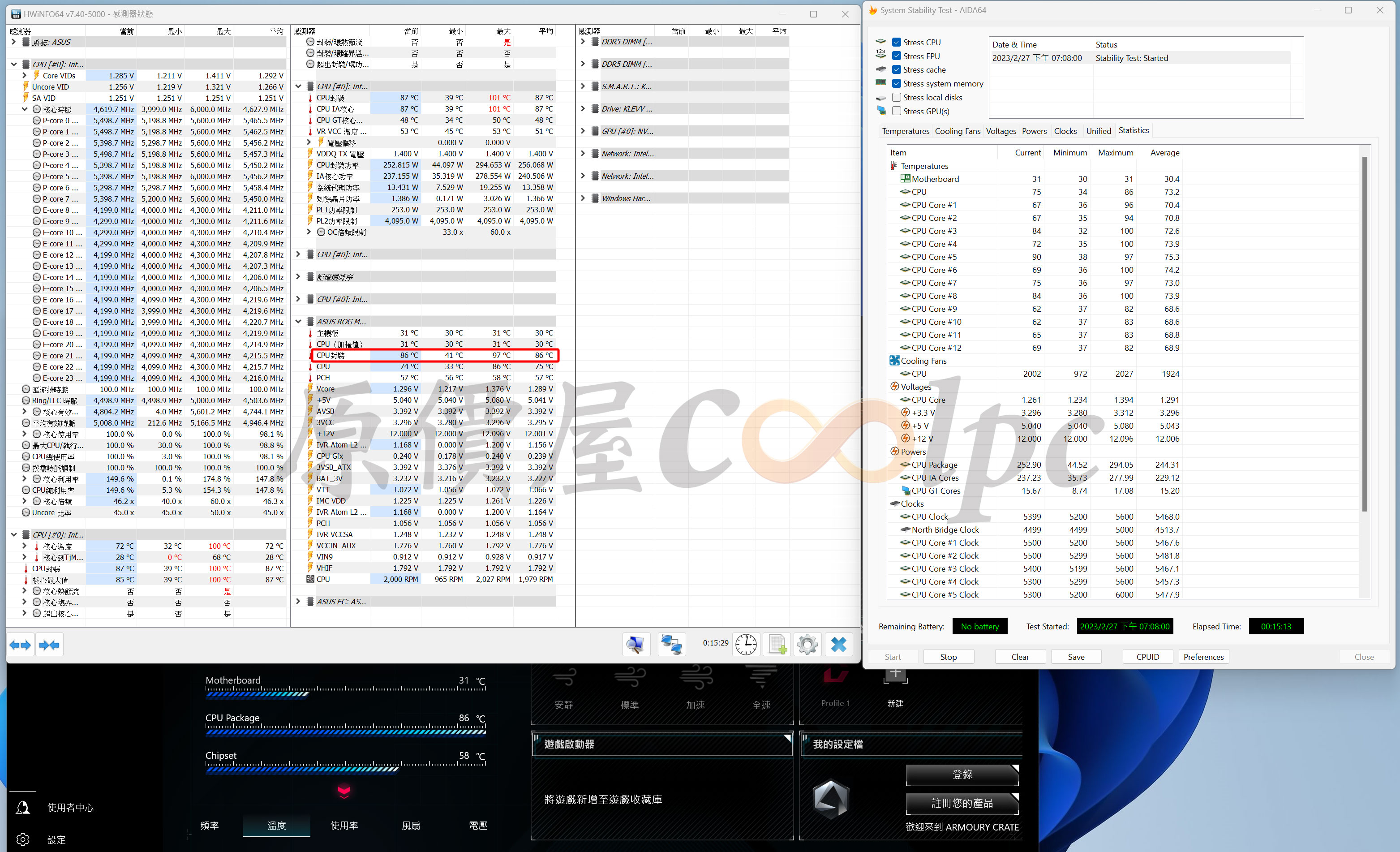Switch to the Clocks tab

[x=1065, y=131]
